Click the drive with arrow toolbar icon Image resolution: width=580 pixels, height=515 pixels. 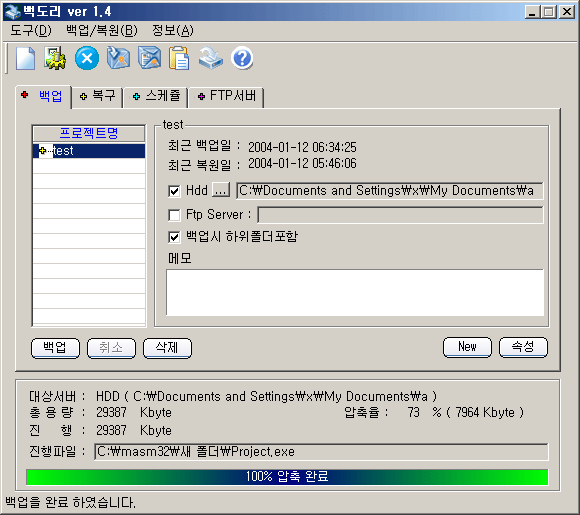point(211,58)
